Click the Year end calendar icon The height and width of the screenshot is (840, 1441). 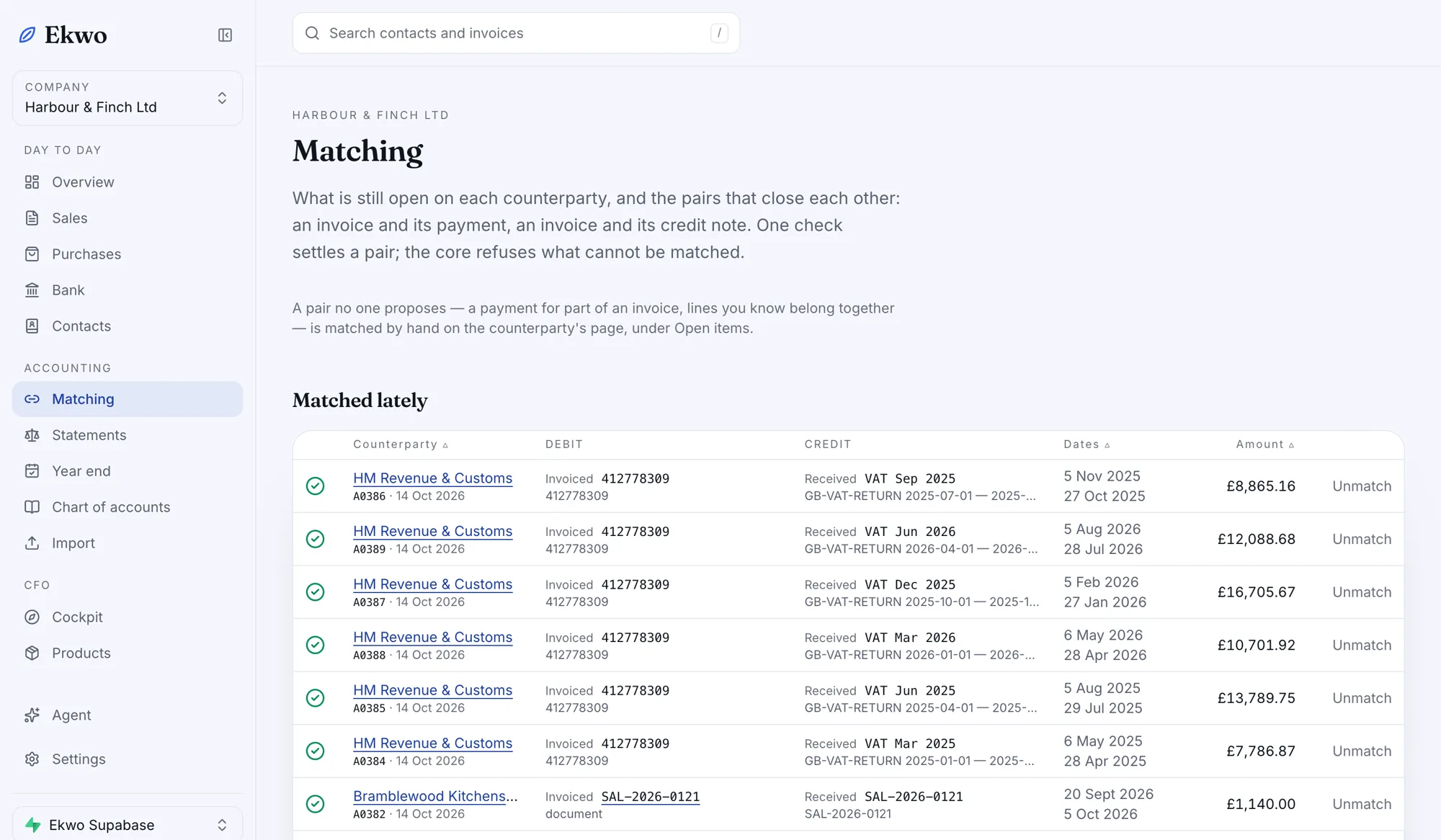click(x=32, y=471)
